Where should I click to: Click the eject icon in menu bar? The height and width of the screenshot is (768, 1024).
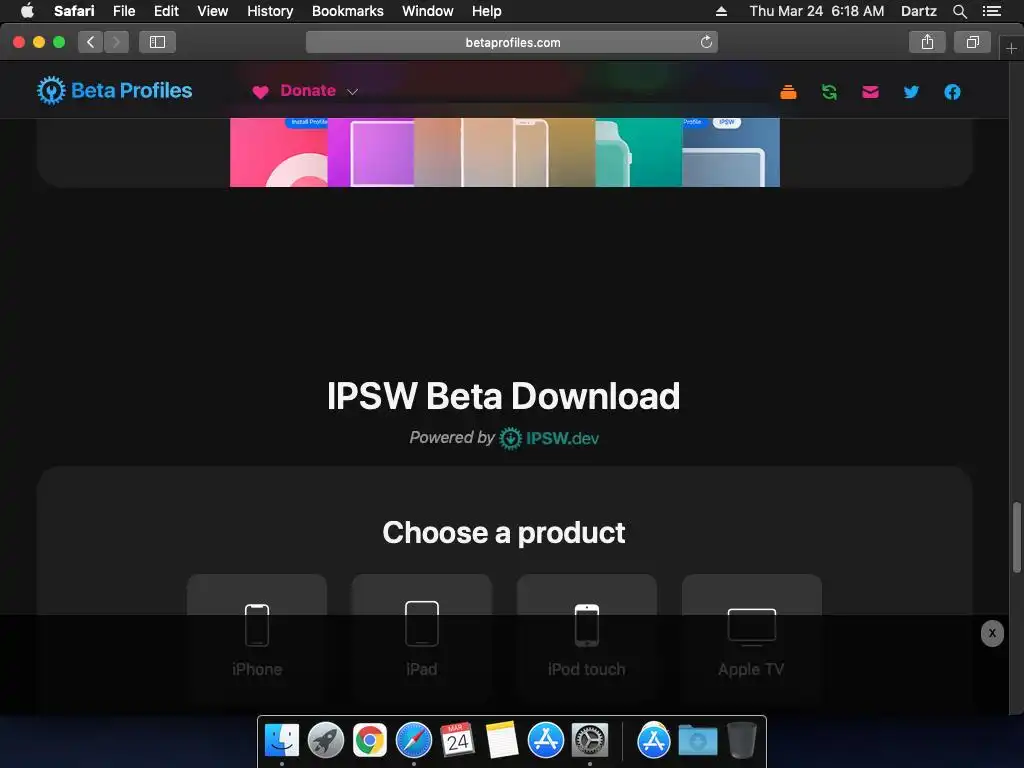[721, 11]
